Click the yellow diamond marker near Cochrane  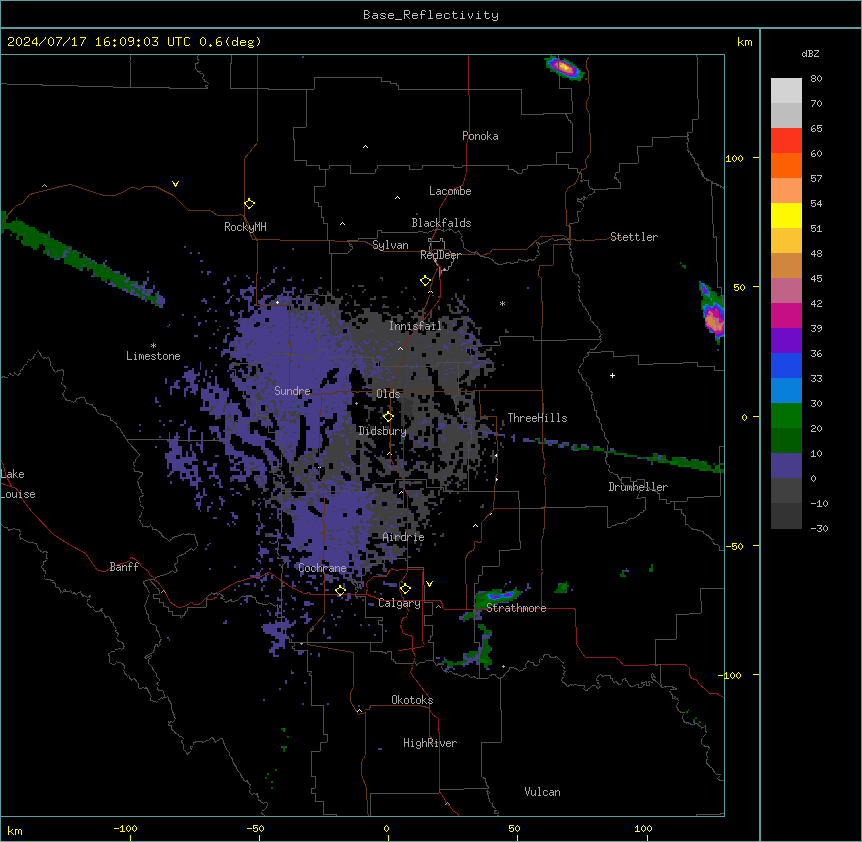point(340,591)
